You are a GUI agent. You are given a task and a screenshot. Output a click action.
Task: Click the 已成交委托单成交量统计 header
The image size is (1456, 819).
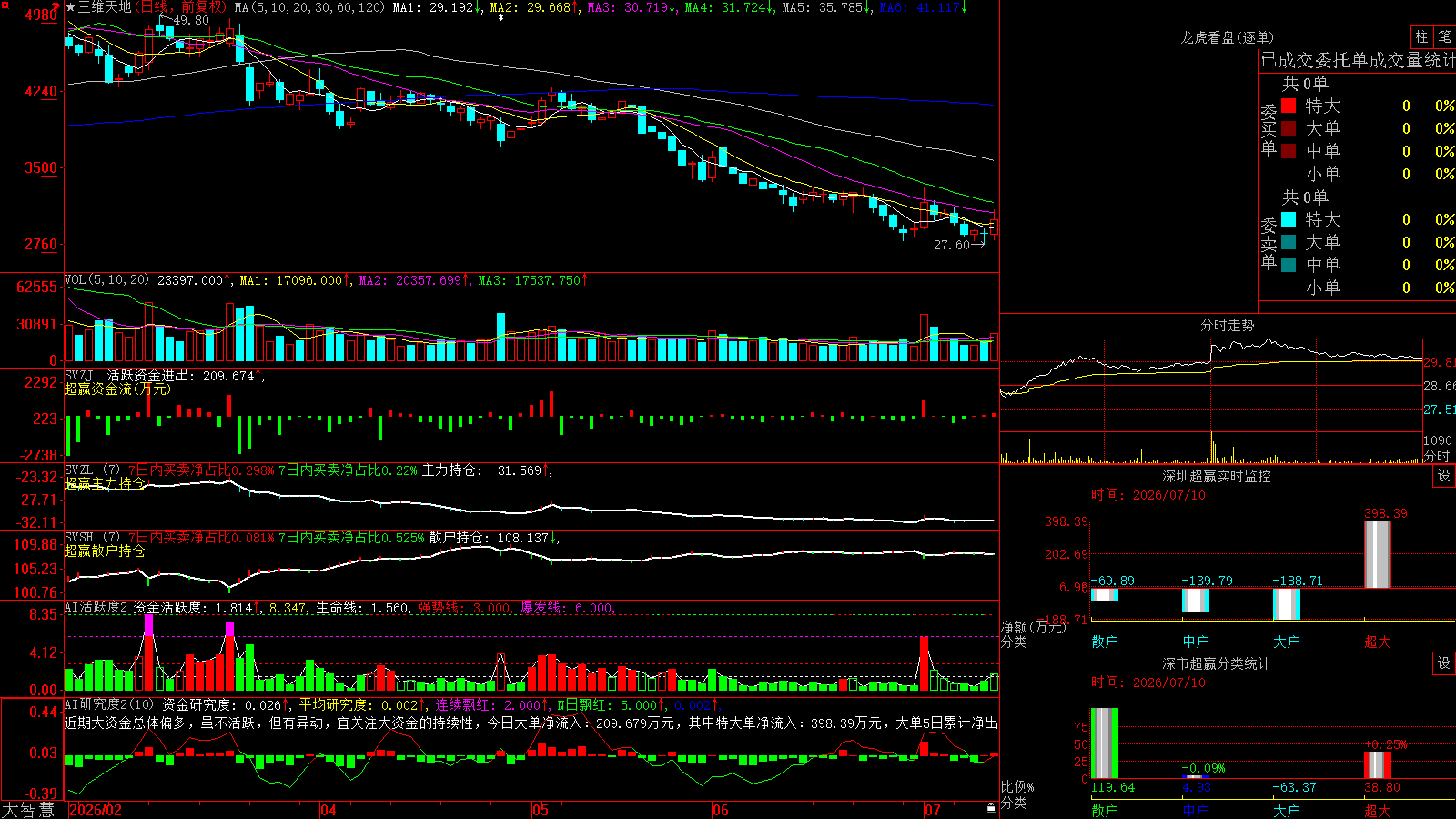tap(1358, 60)
